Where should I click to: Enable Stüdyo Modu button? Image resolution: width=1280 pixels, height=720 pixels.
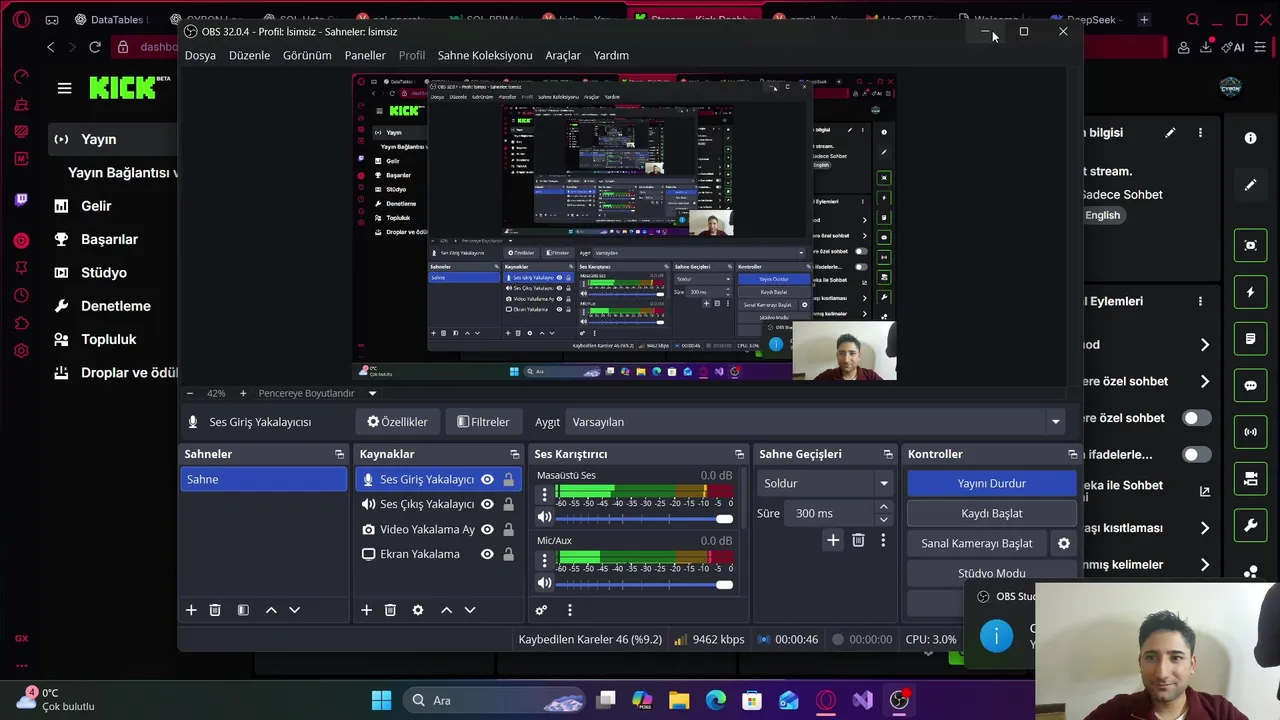tap(992, 573)
